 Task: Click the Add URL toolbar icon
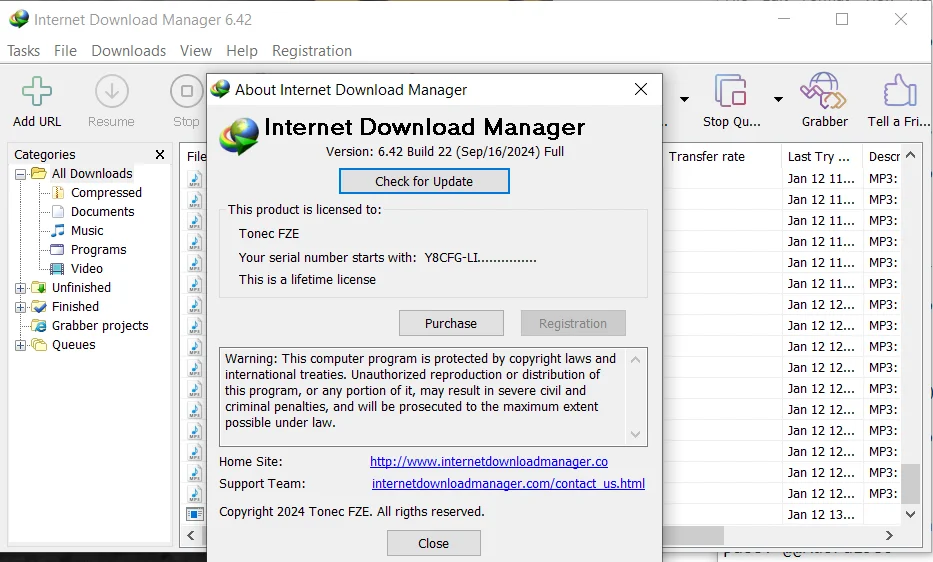[37, 92]
